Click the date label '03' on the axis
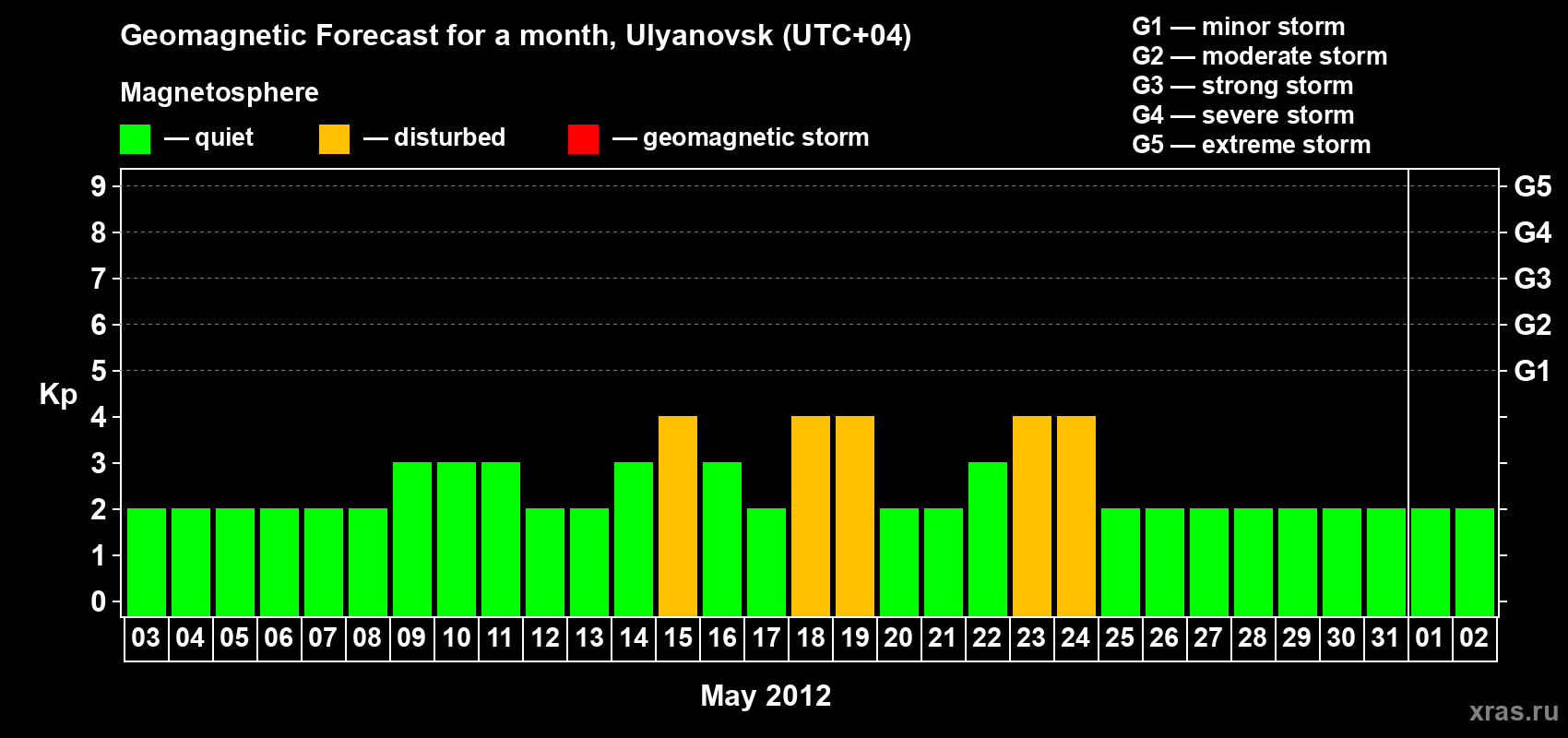 click(x=146, y=637)
